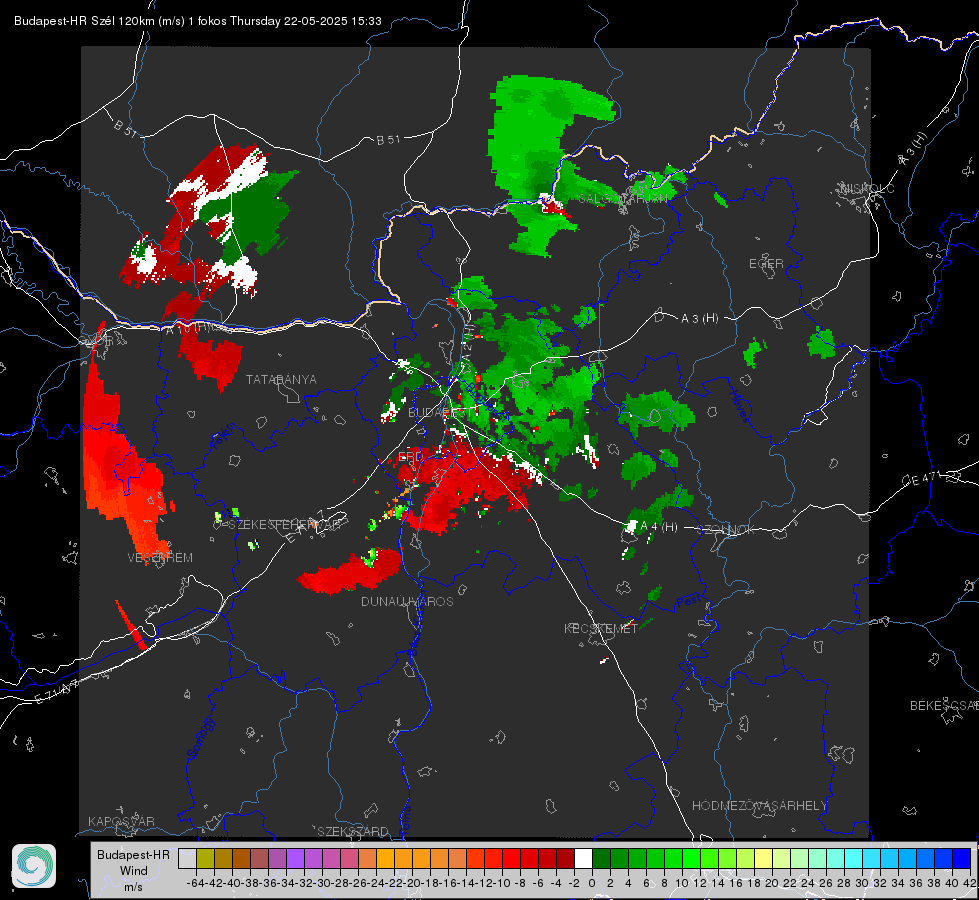Click the SZEKSZÁRD city label
This screenshot has height=900, width=979.
(353, 831)
